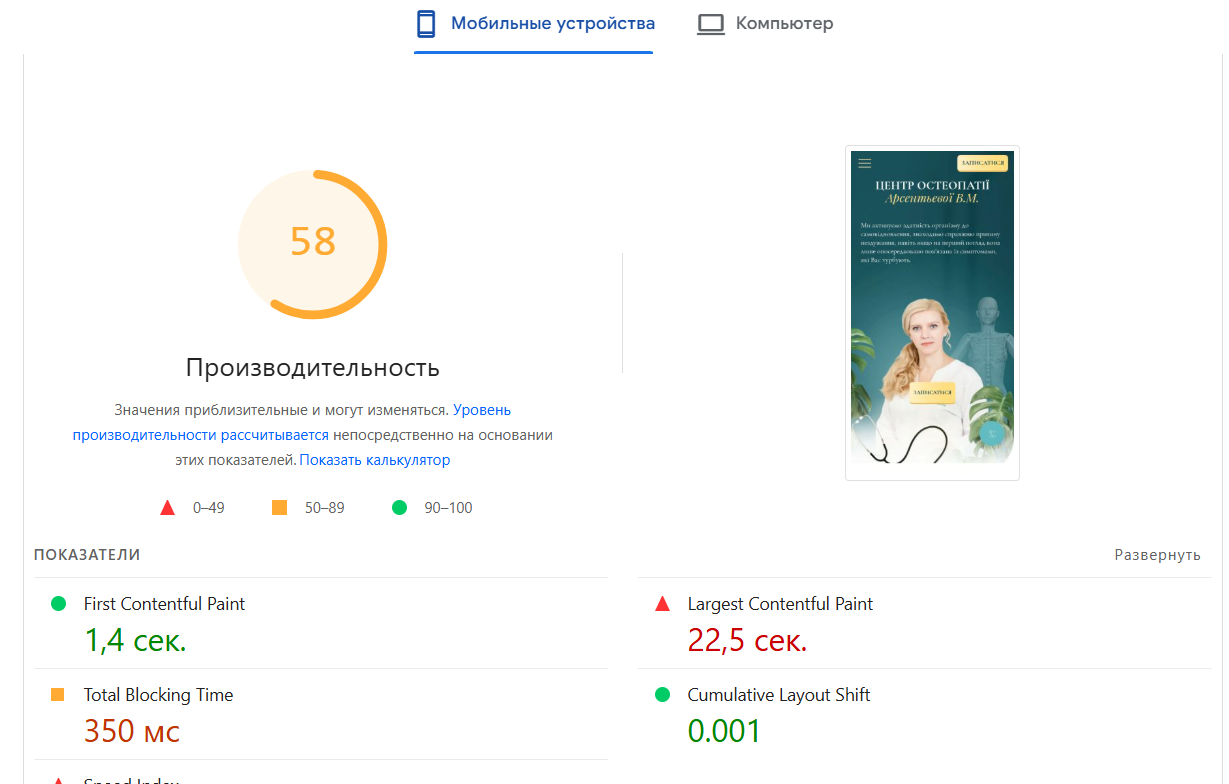Click the green circle next to First Contentful Paint
Image resolution: width=1229 pixels, height=784 pixels.
58,604
